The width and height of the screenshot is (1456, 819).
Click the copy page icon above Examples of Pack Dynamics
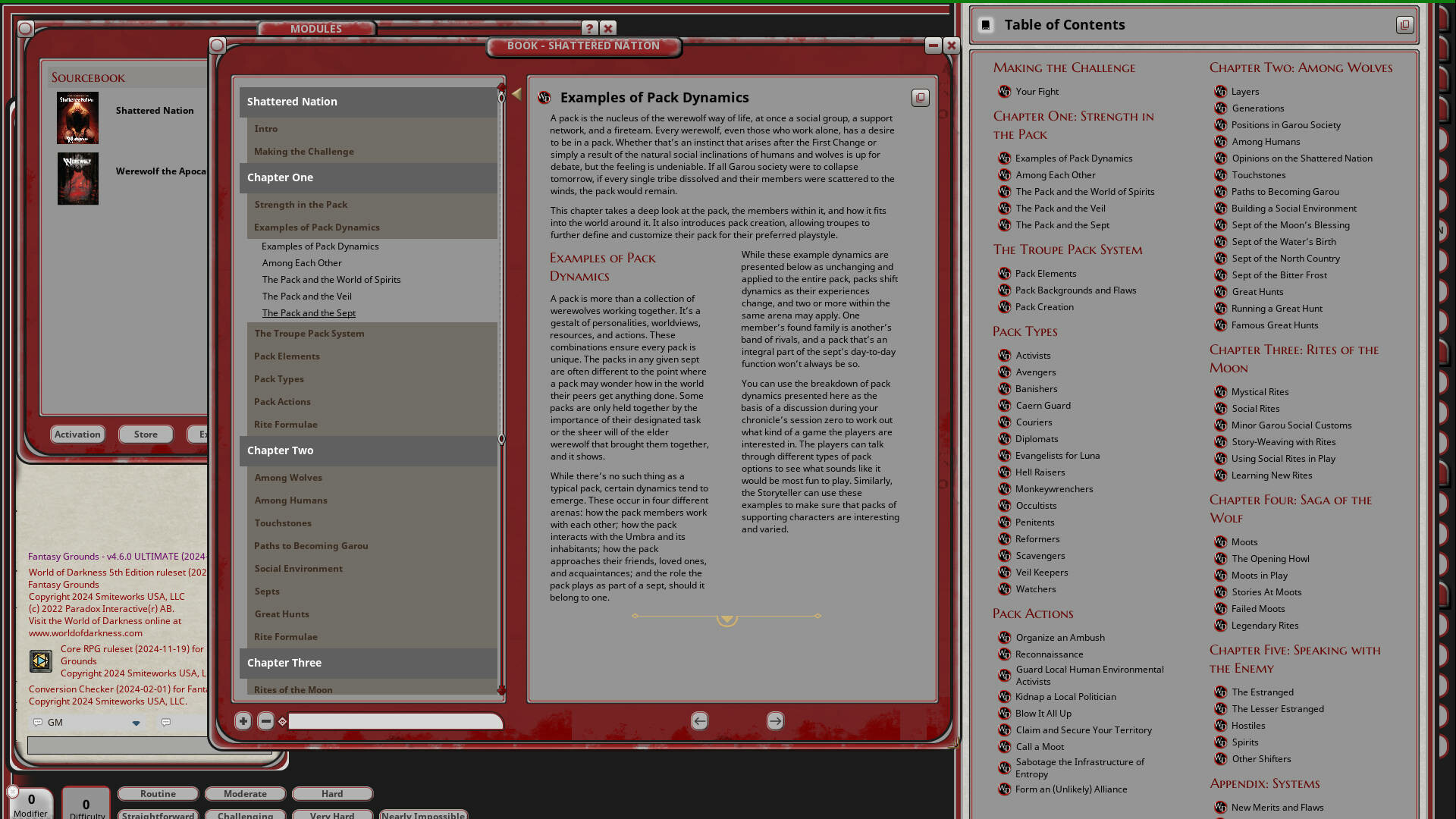tap(920, 98)
